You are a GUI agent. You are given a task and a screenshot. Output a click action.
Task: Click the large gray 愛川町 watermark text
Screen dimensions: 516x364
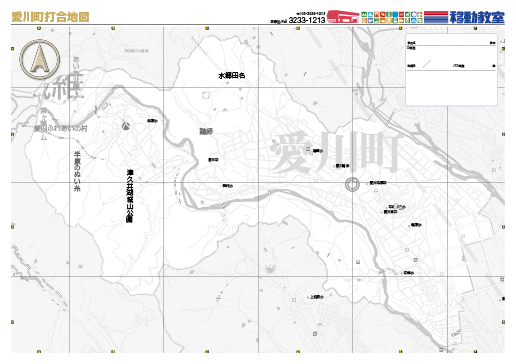335,152
